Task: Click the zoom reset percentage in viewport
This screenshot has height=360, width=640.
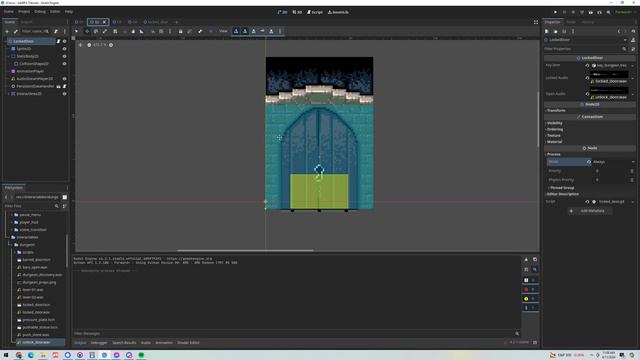Action: [x=100, y=45]
